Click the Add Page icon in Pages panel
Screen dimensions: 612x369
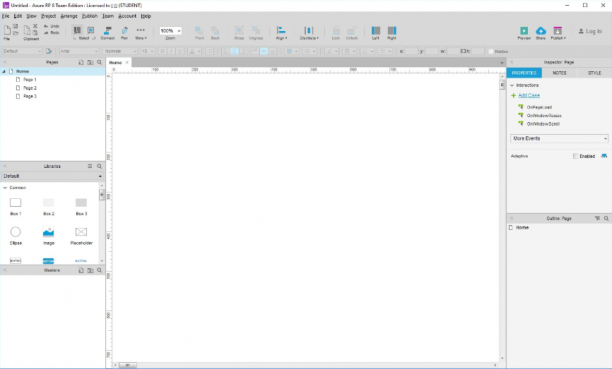coord(81,62)
